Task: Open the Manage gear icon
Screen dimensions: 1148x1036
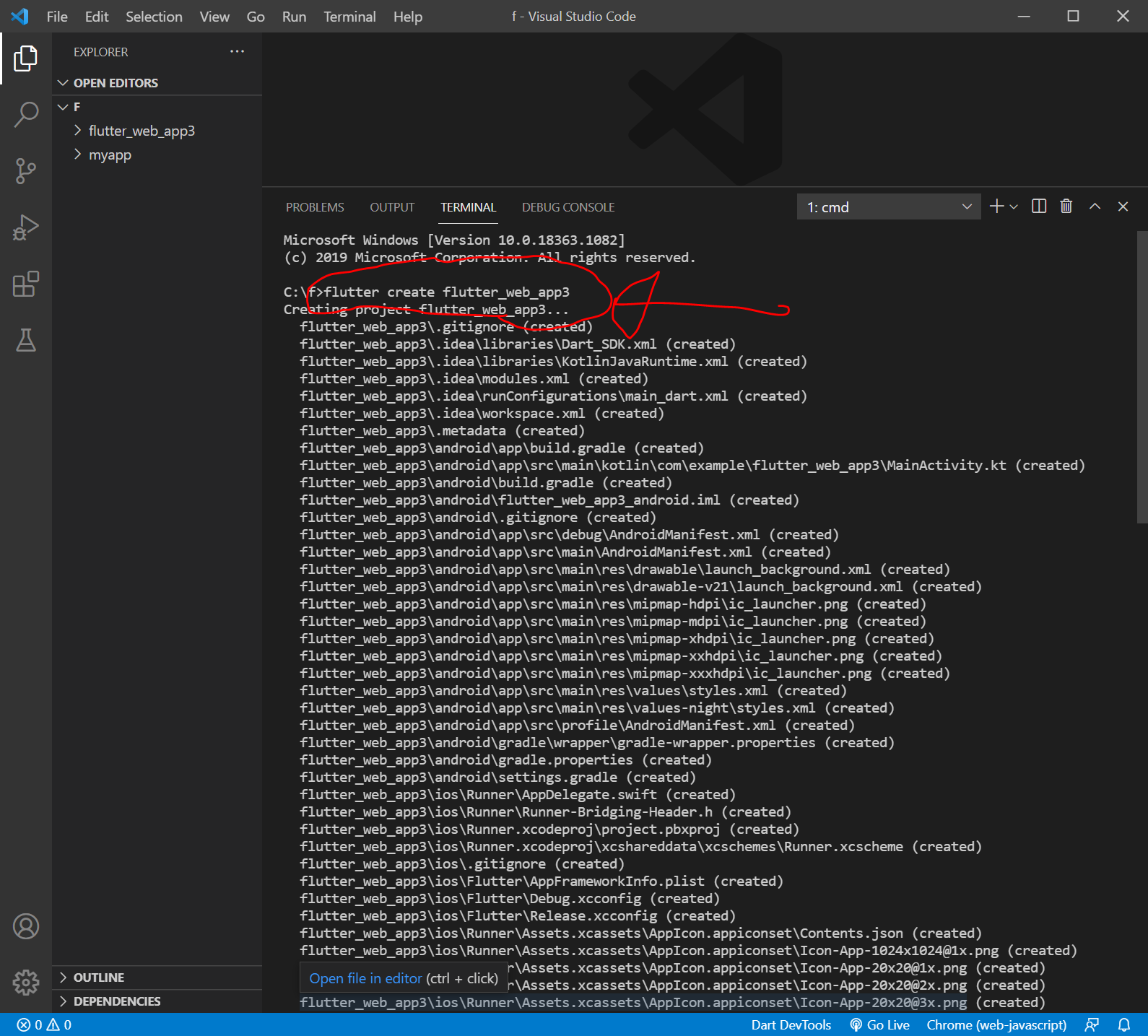Action: tap(26, 983)
